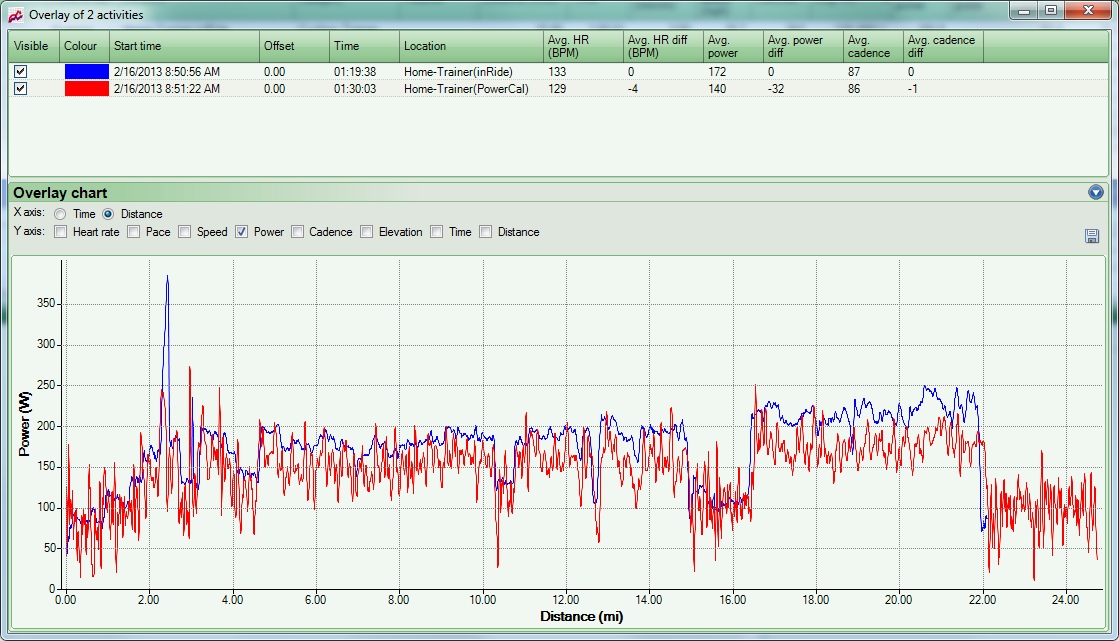This screenshot has width=1119, height=641.
Task: Click the red colour swatch
Action: pyautogui.click(x=85, y=89)
